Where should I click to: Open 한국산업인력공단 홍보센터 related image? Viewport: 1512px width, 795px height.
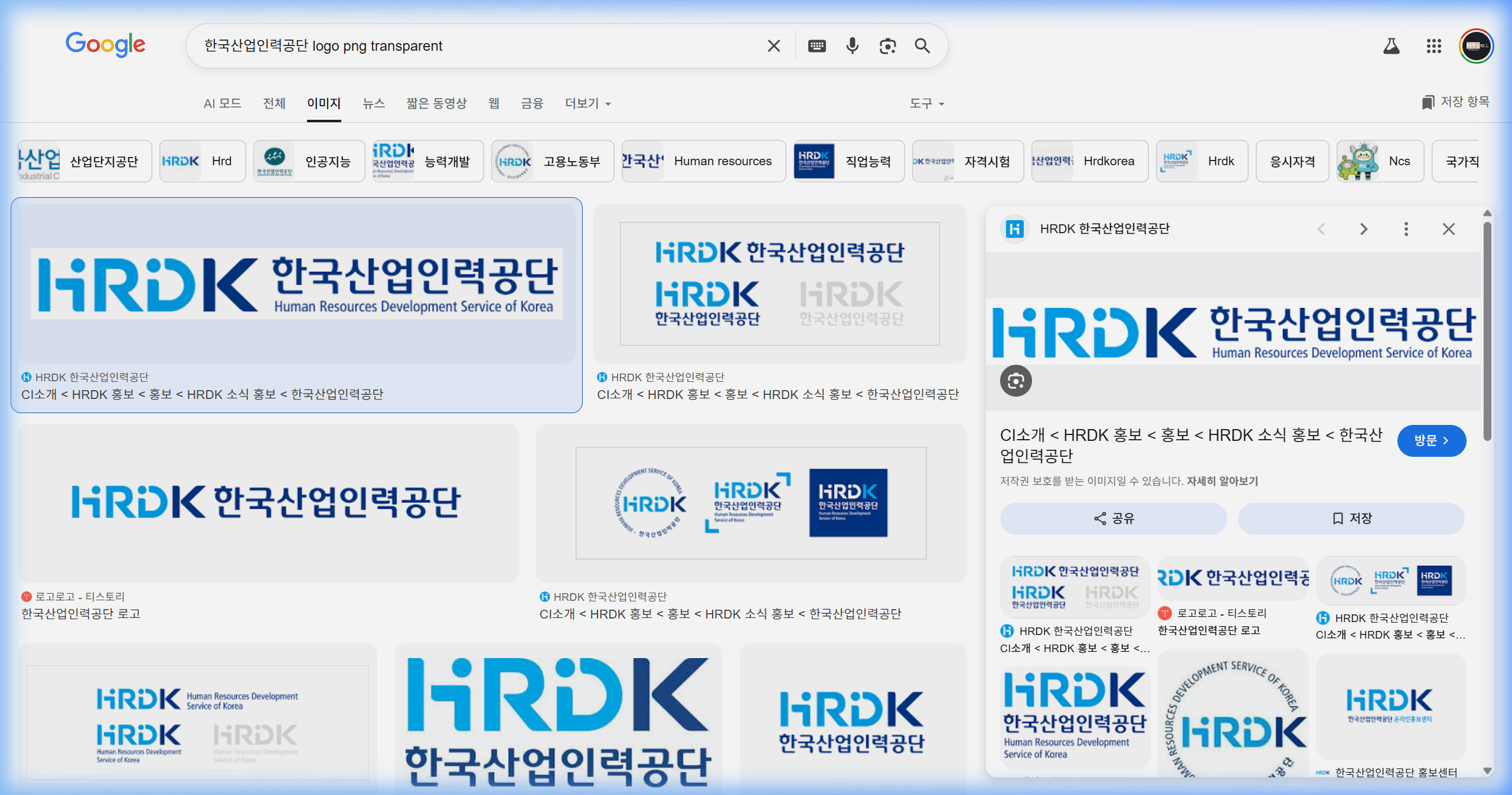click(x=1391, y=706)
